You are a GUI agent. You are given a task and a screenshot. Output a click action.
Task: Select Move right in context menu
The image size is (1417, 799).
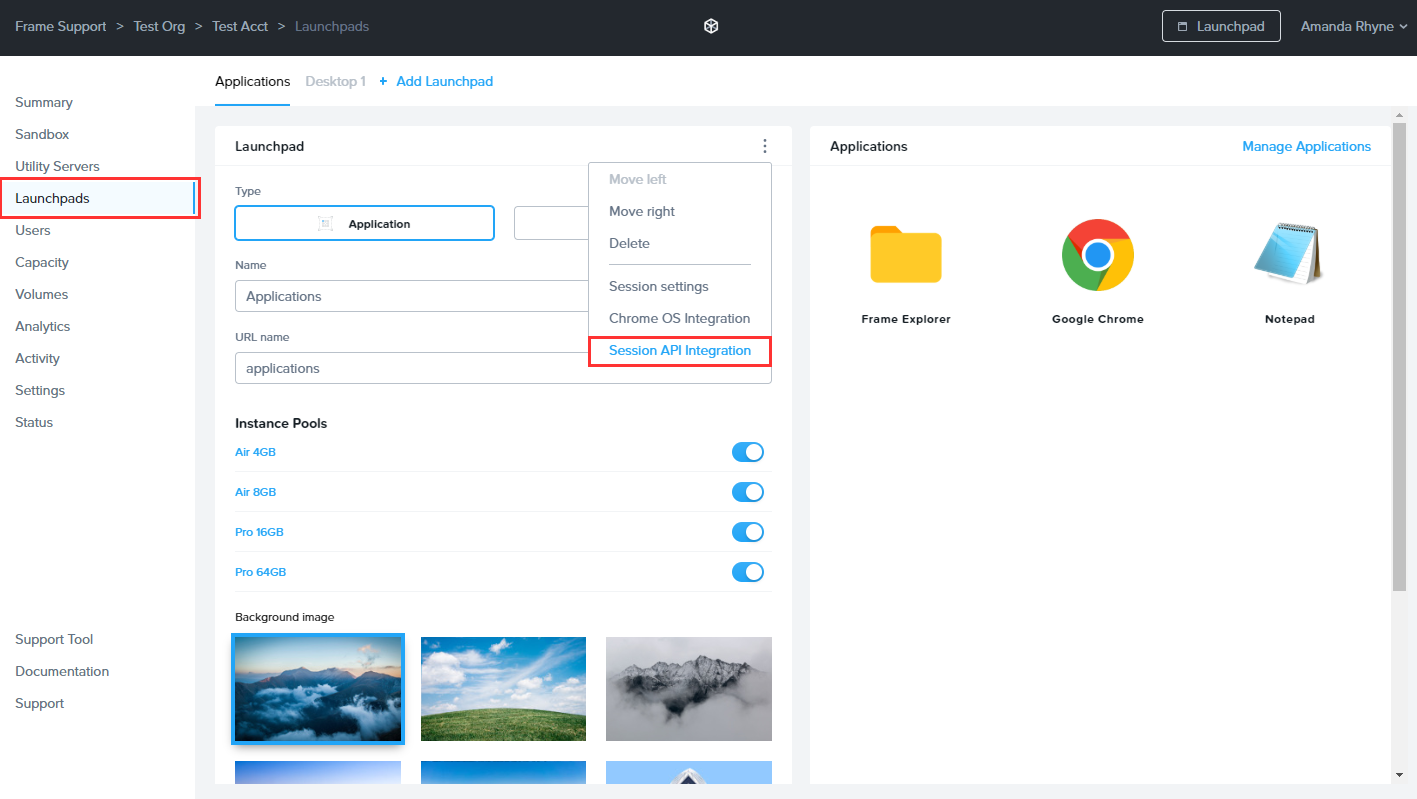[x=642, y=211]
